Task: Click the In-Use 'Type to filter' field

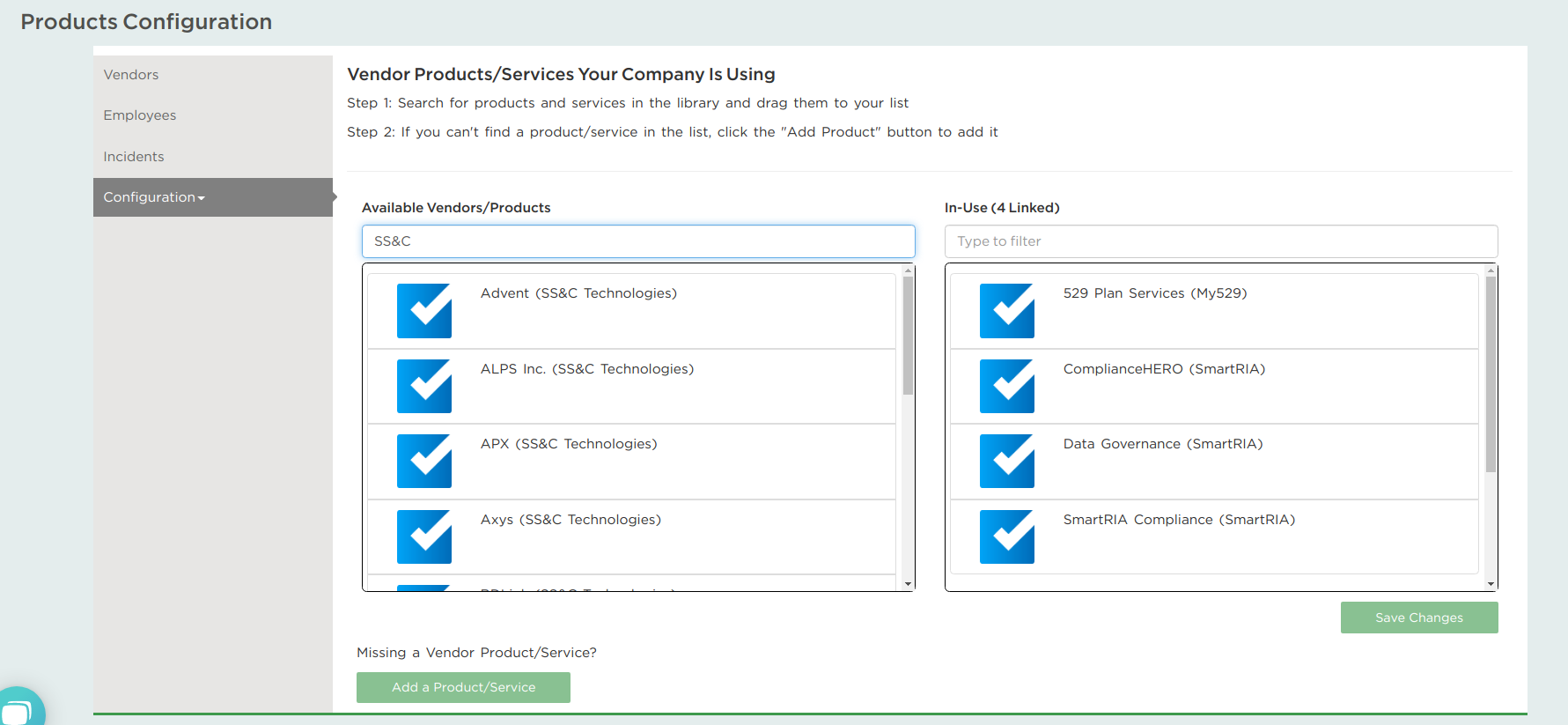Action: [1221, 241]
